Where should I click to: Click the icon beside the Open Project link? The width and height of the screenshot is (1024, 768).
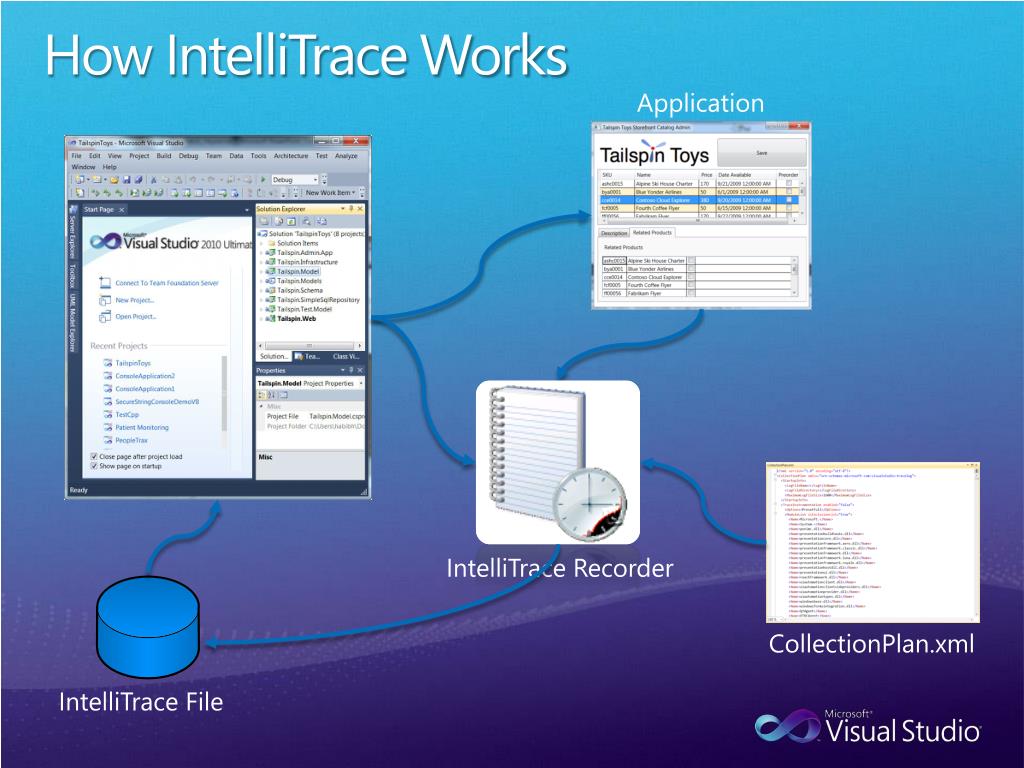(x=104, y=317)
